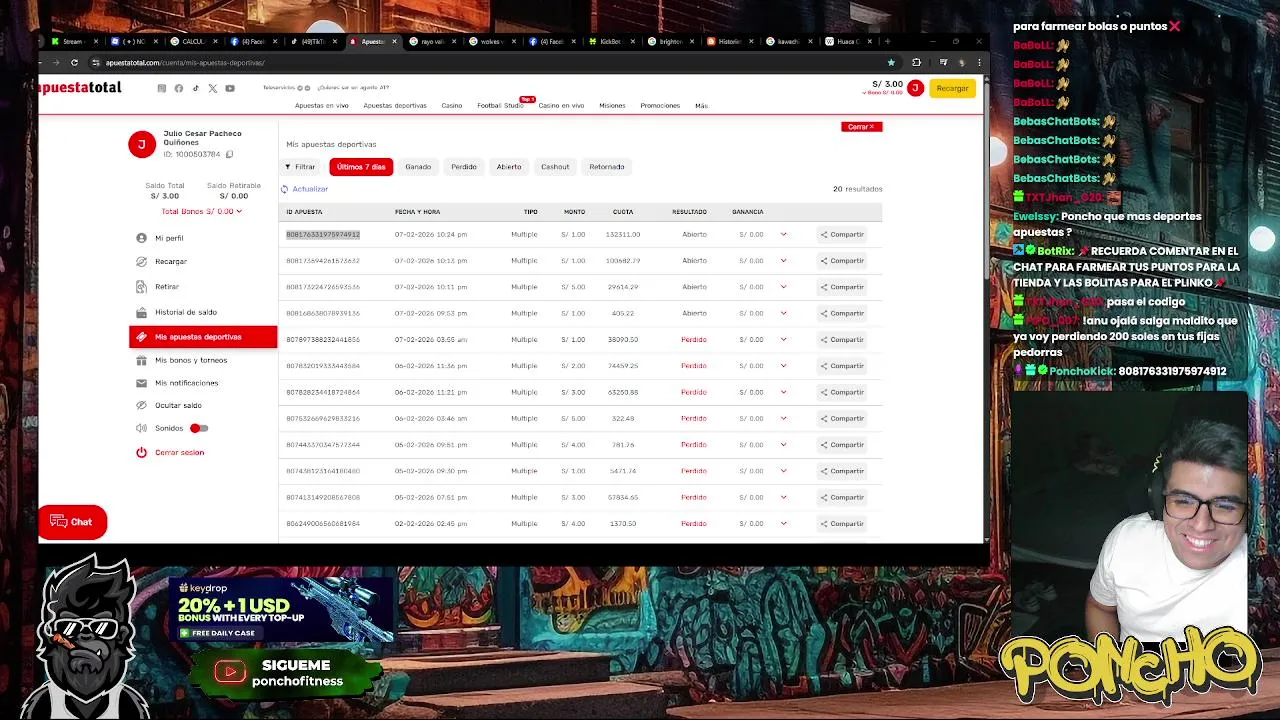The height and width of the screenshot is (720, 1280).
Task: Click the red J avatar in header
Action: point(915,88)
